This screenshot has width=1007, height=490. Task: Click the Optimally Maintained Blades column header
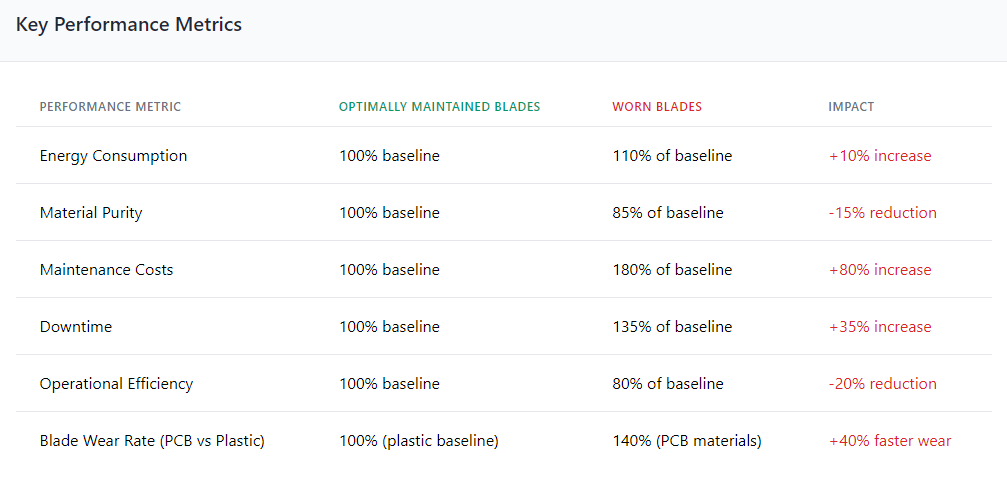coord(439,107)
